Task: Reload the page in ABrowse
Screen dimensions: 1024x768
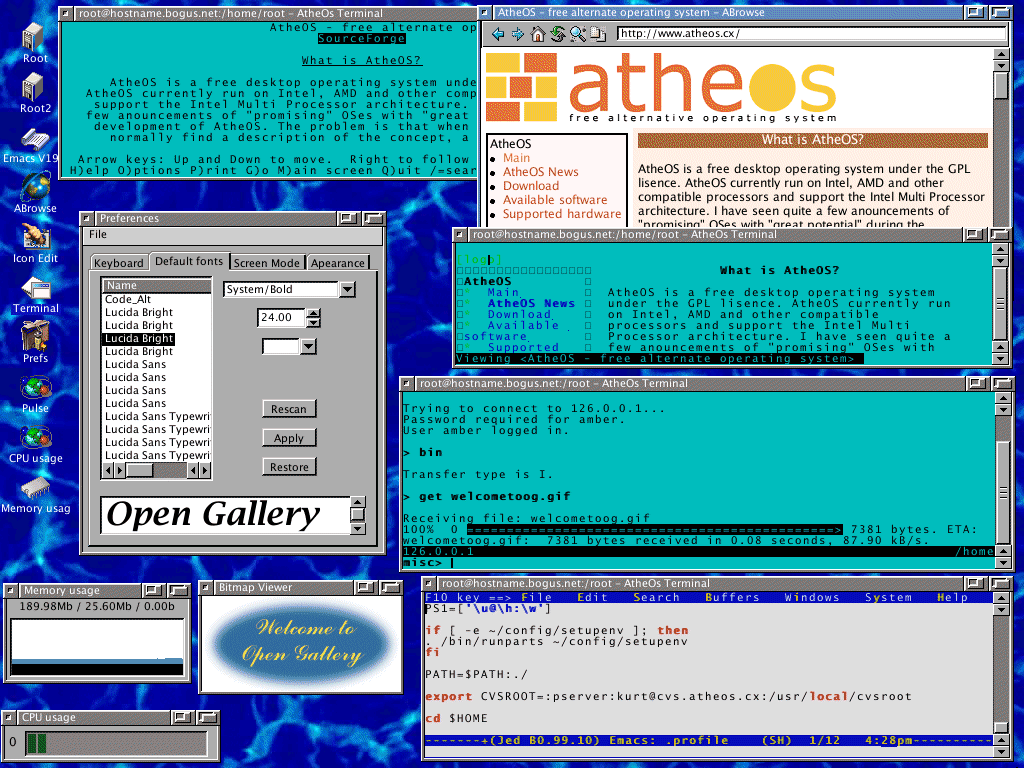Action: 557,34
